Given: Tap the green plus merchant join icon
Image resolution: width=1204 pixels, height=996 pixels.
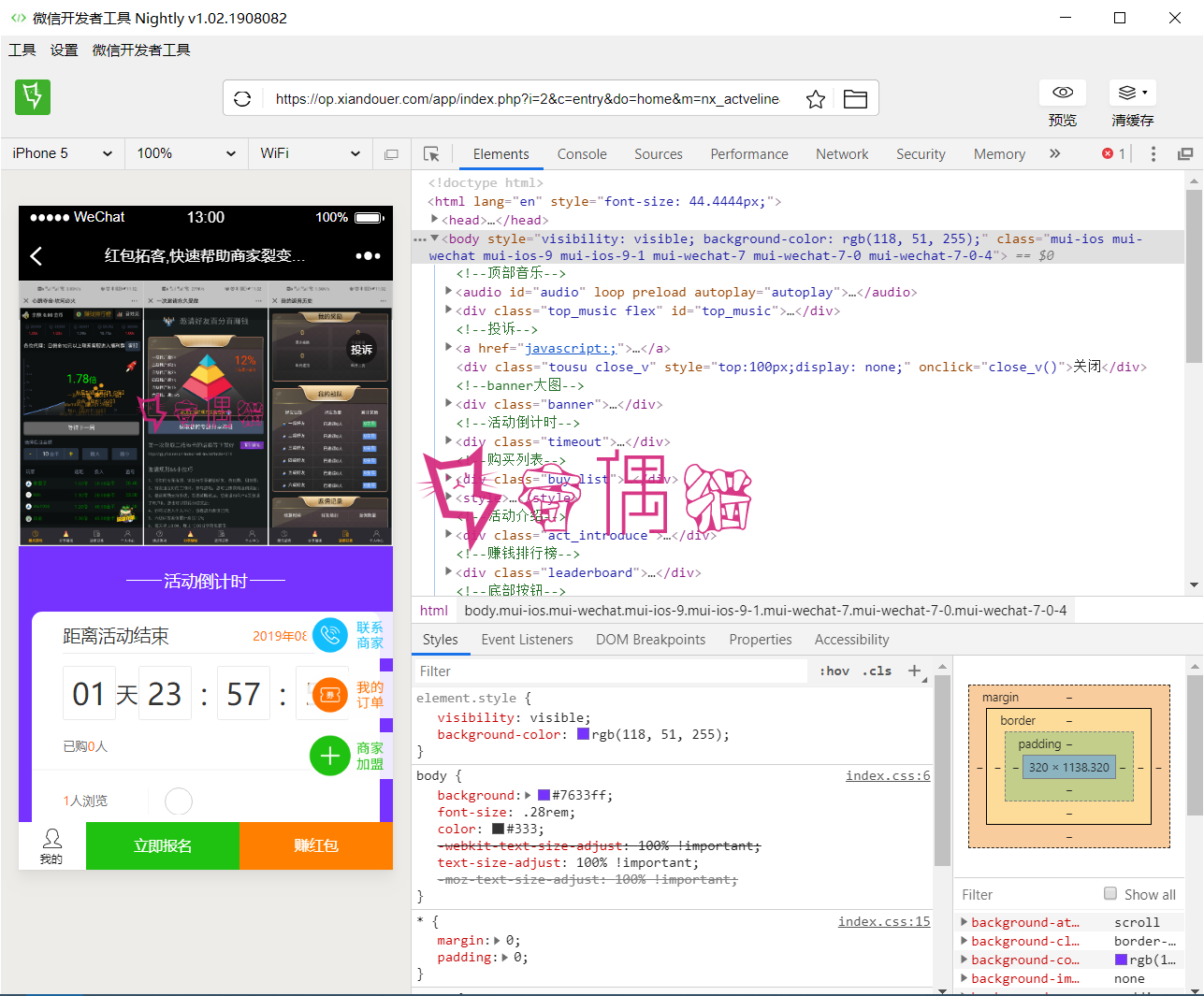Looking at the screenshot, I should [330, 756].
